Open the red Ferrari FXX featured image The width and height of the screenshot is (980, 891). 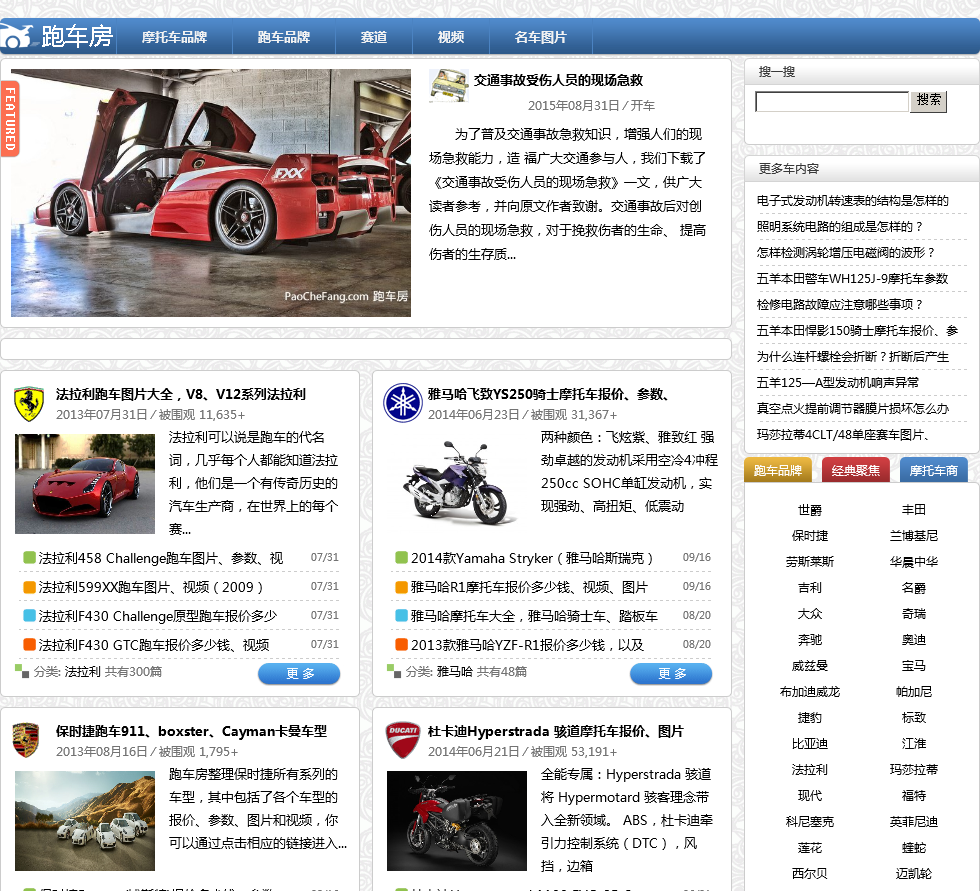[x=211, y=192]
